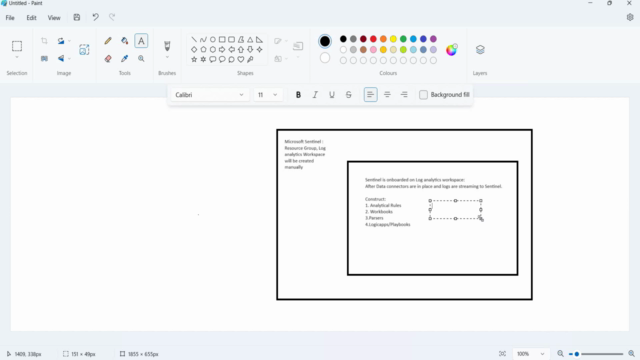Activate the Text tool
The image size is (640, 360).
click(x=141, y=41)
